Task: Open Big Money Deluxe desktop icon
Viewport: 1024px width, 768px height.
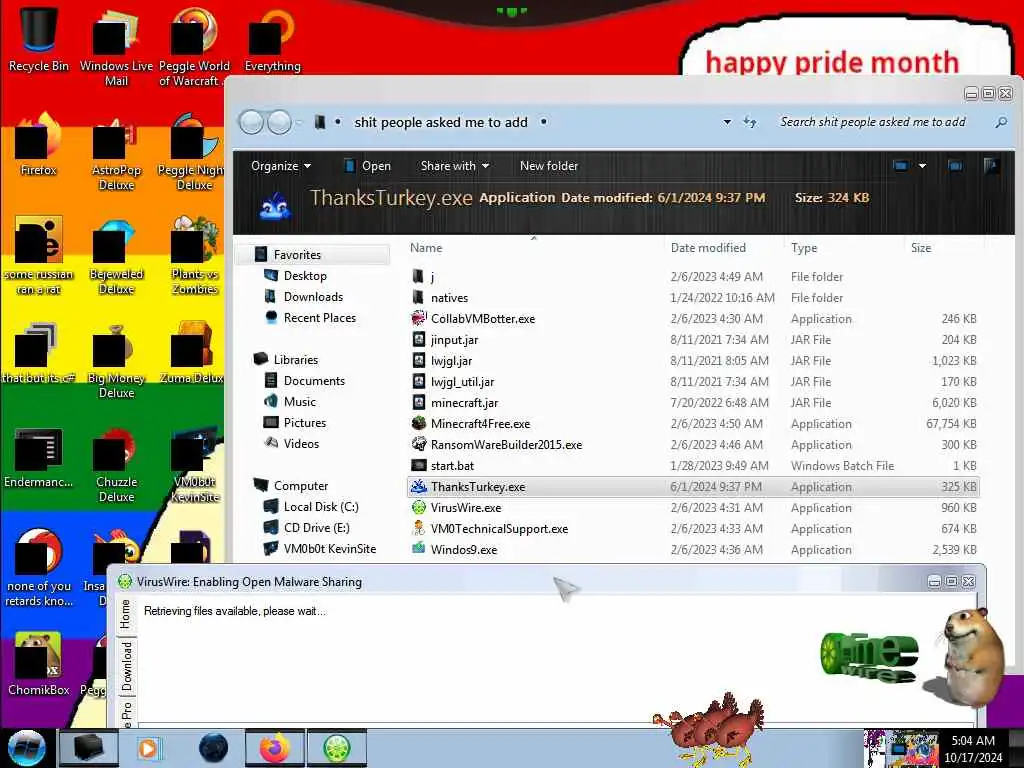Action: 116,360
